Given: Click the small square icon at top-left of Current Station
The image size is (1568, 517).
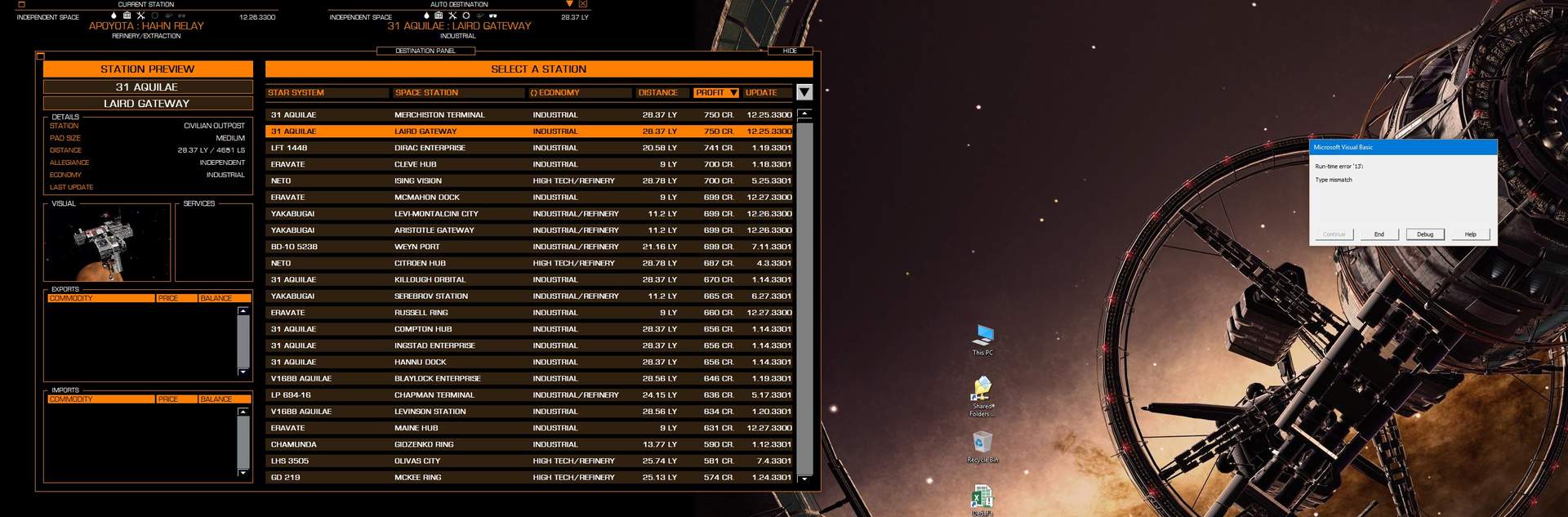Looking at the screenshot, I should [21, 4].
